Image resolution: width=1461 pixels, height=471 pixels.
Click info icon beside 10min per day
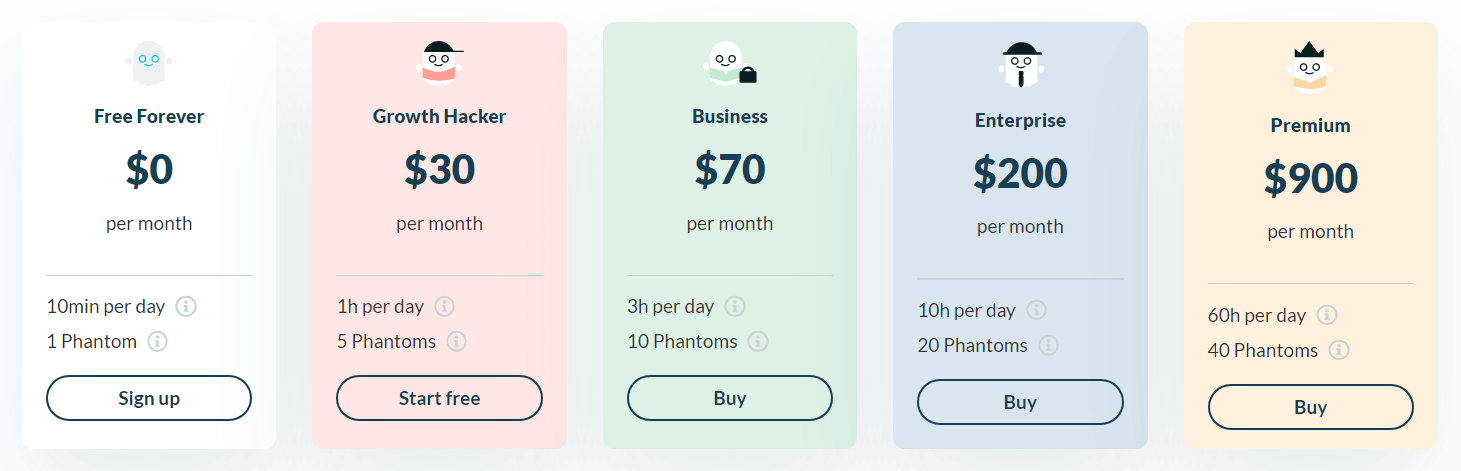pyautogui.click(x=186, y=306)
